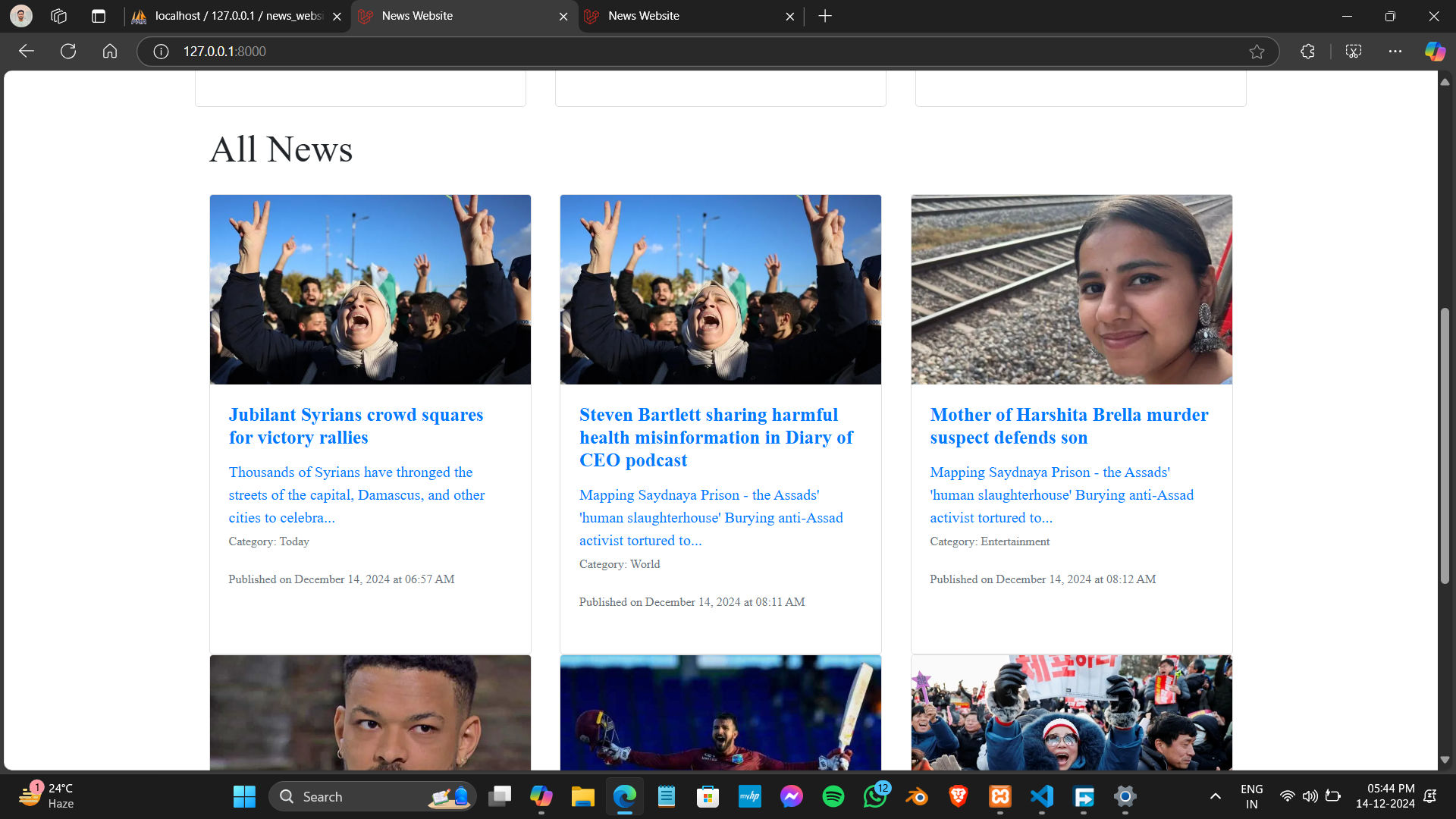Open Mapping Saydnaya excerpt under Steven Bartlett
The width and height of the screenshot is (1456, 819).
tap(711, 517)
